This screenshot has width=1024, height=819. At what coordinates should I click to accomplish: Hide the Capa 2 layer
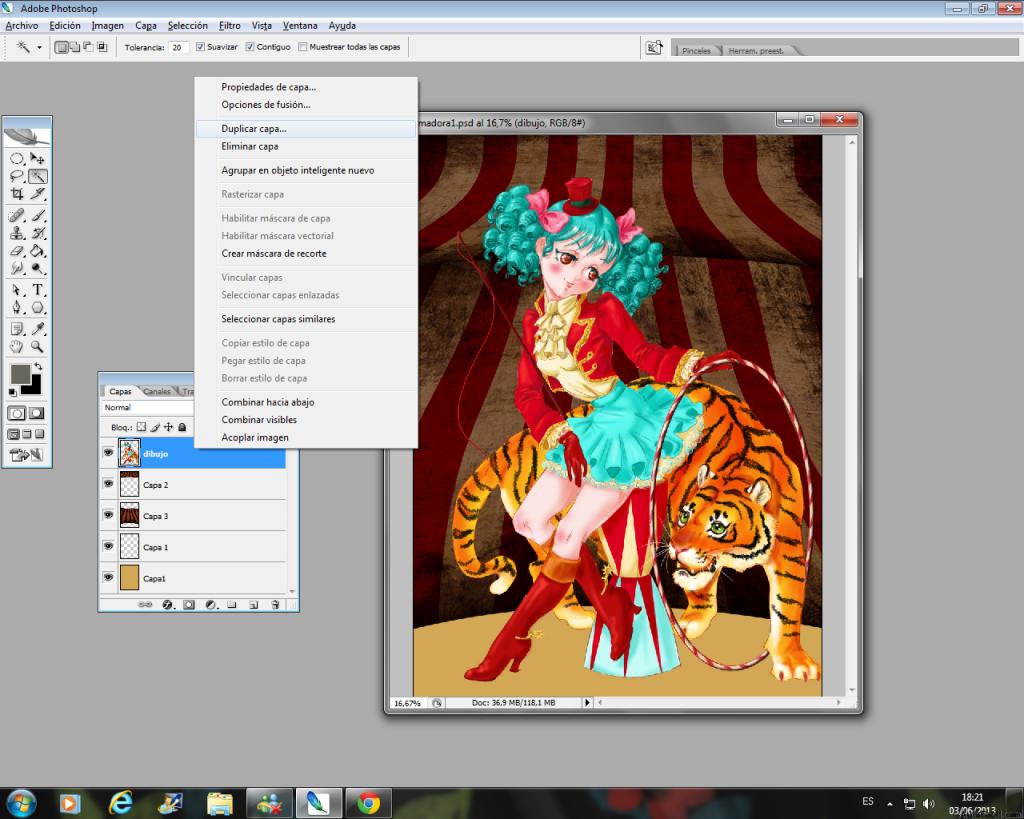tap(108, 484)
